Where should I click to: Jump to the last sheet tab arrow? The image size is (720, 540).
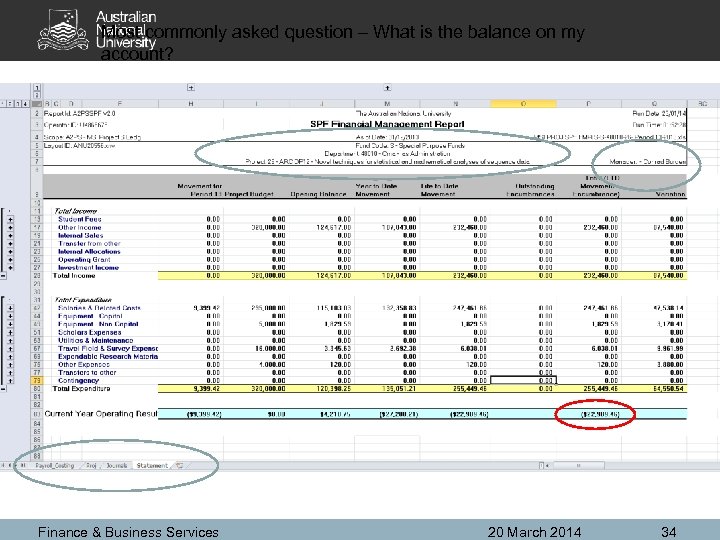(x=23, y=466)
